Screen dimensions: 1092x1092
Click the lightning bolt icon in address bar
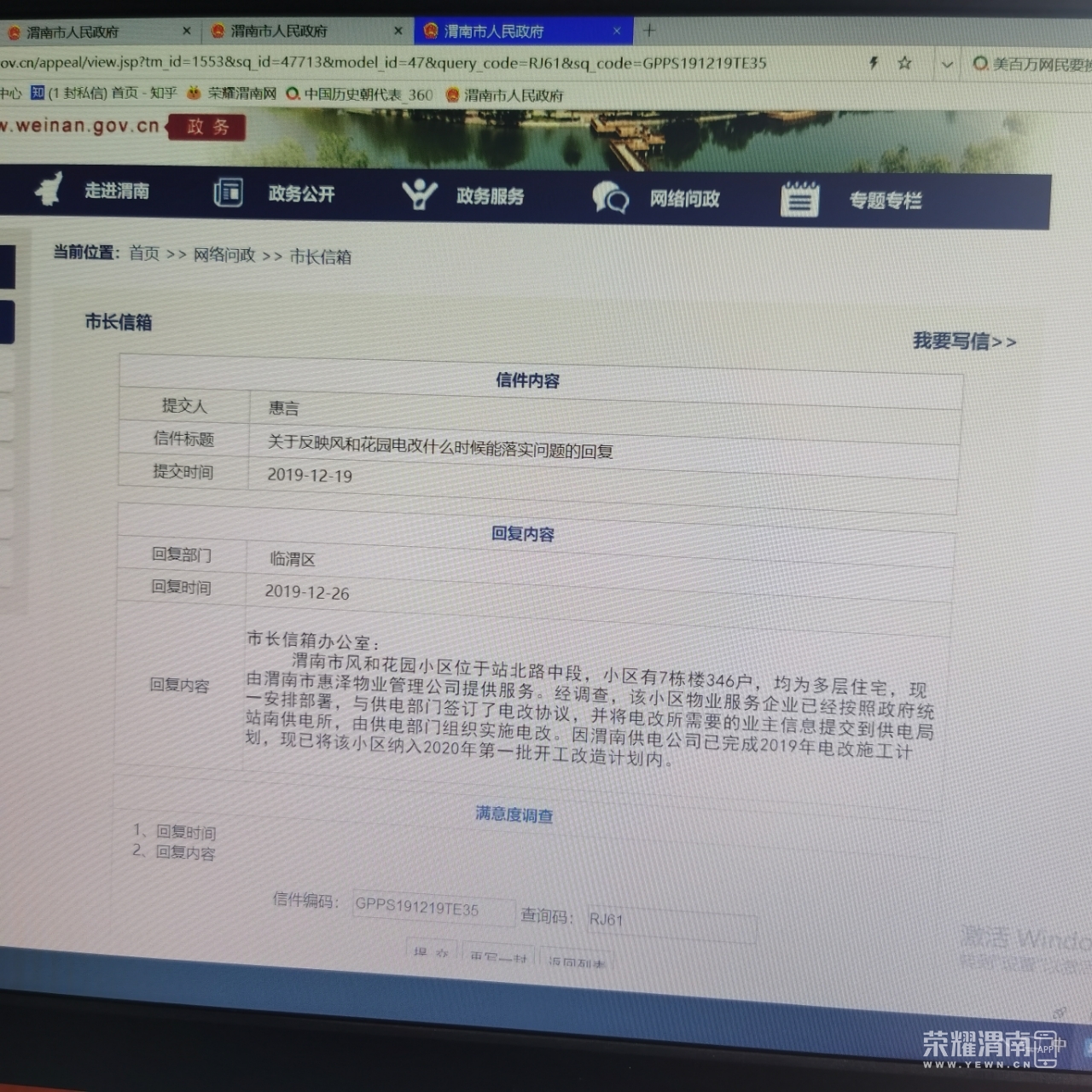[x=874, y=62]
